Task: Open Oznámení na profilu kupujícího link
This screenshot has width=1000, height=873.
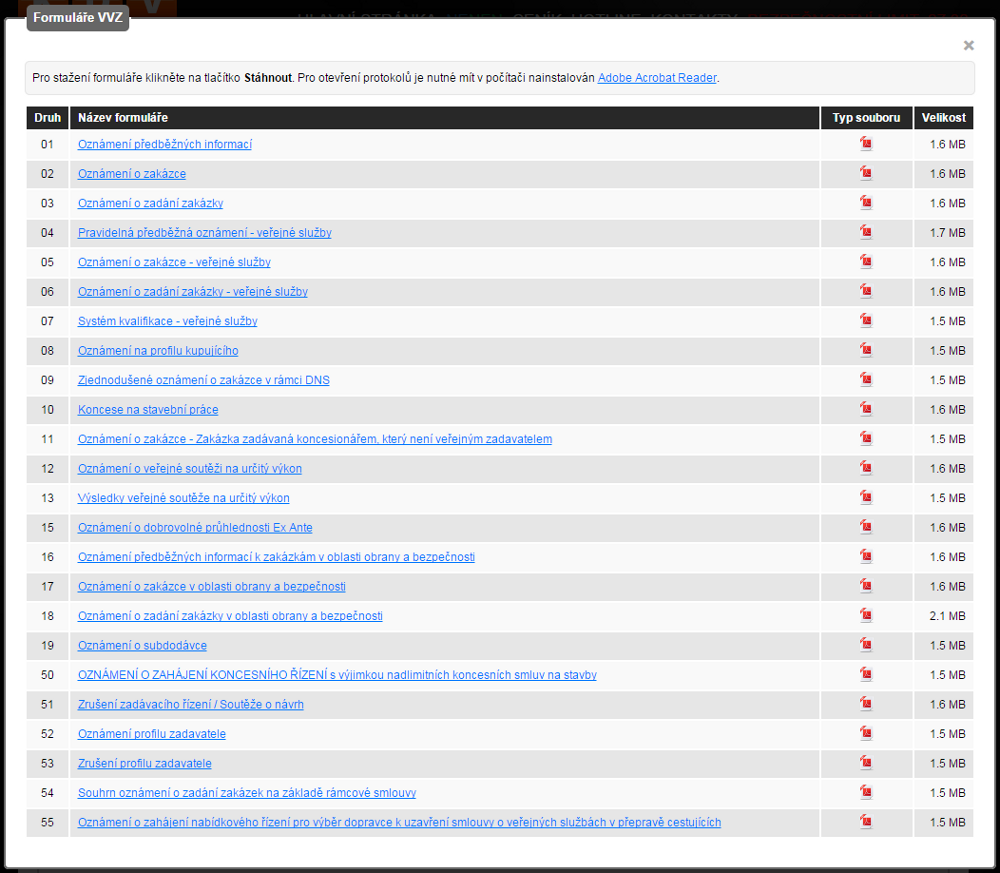Action: (x=158, y=351)
